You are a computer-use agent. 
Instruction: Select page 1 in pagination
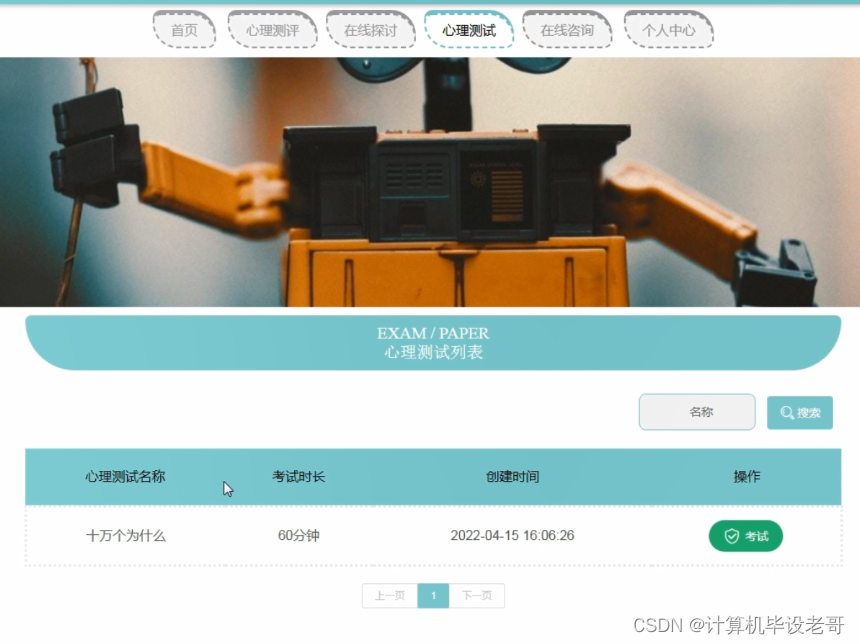coord(433,596)
